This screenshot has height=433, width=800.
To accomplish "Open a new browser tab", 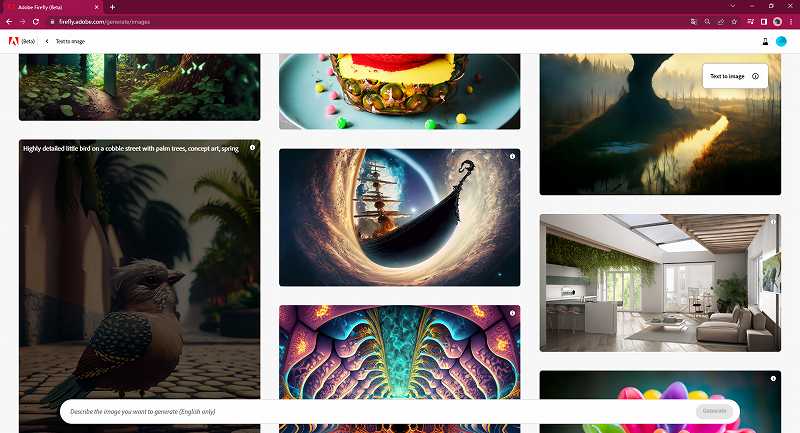I will (112, 7).
